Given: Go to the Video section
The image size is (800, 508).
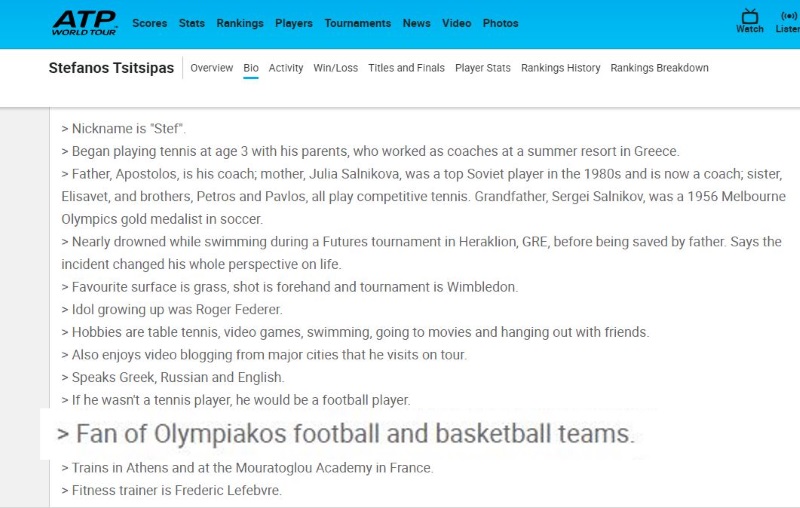Looking at the screenshot, I should 457,23.
